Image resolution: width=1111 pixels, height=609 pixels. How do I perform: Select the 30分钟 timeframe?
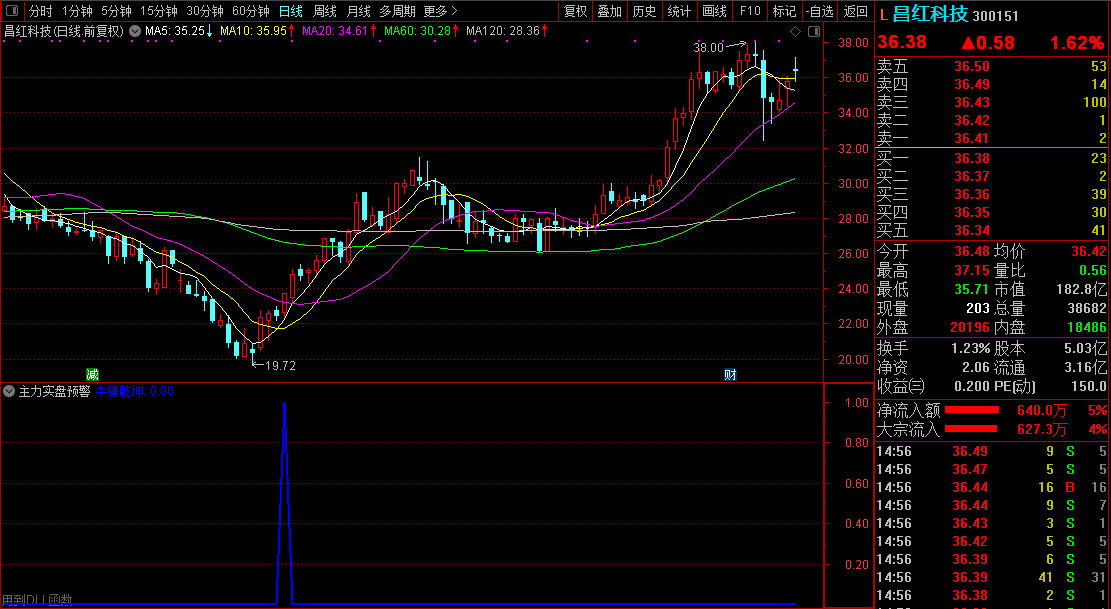(x=205, y=11)
